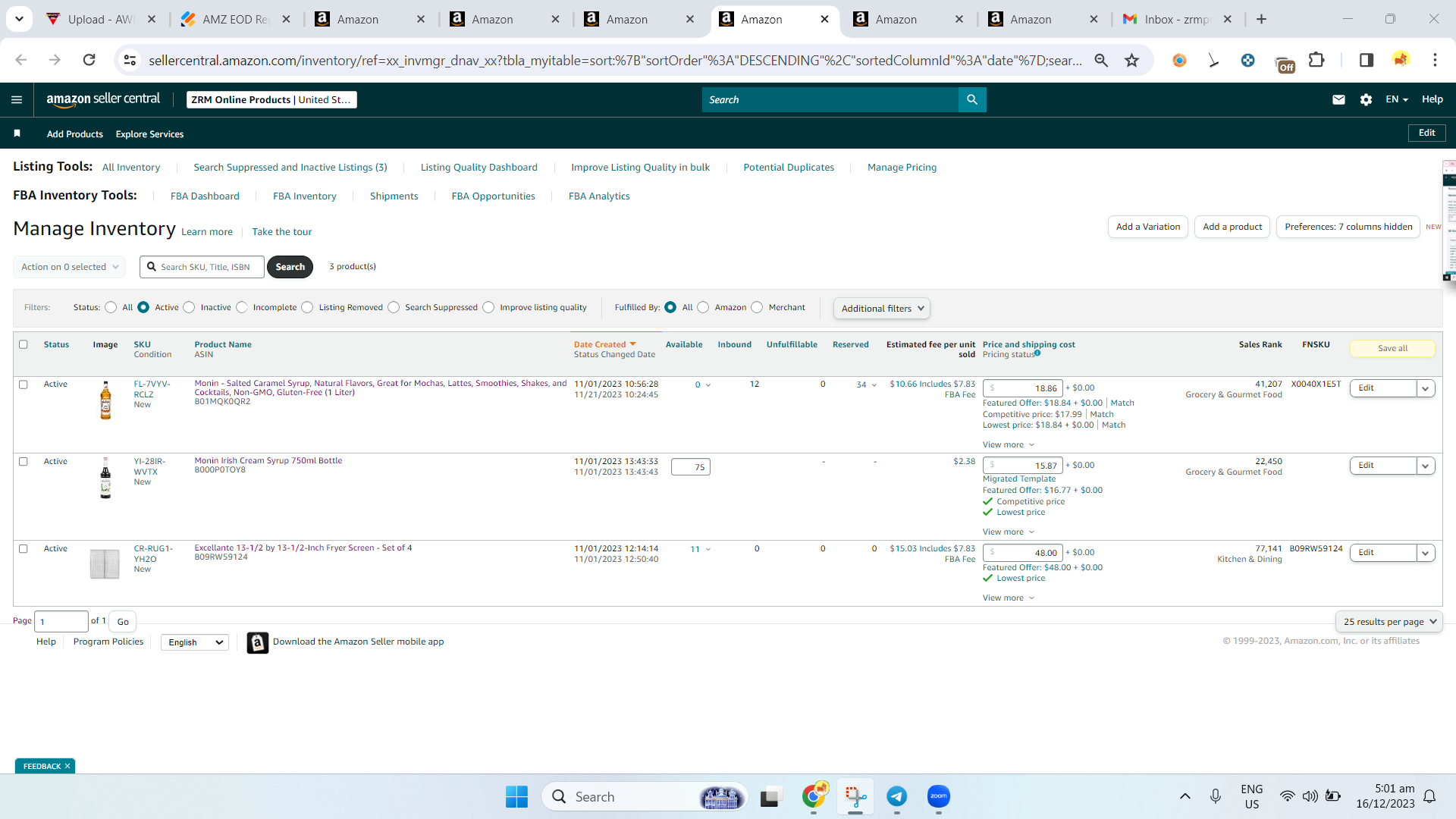This screenshot has width=1456, height=819.
Task: Click ASIN B01MQK0QR2 under Salted Caramel Syrup
Action: pyautogui.click(x=222, y=402)
